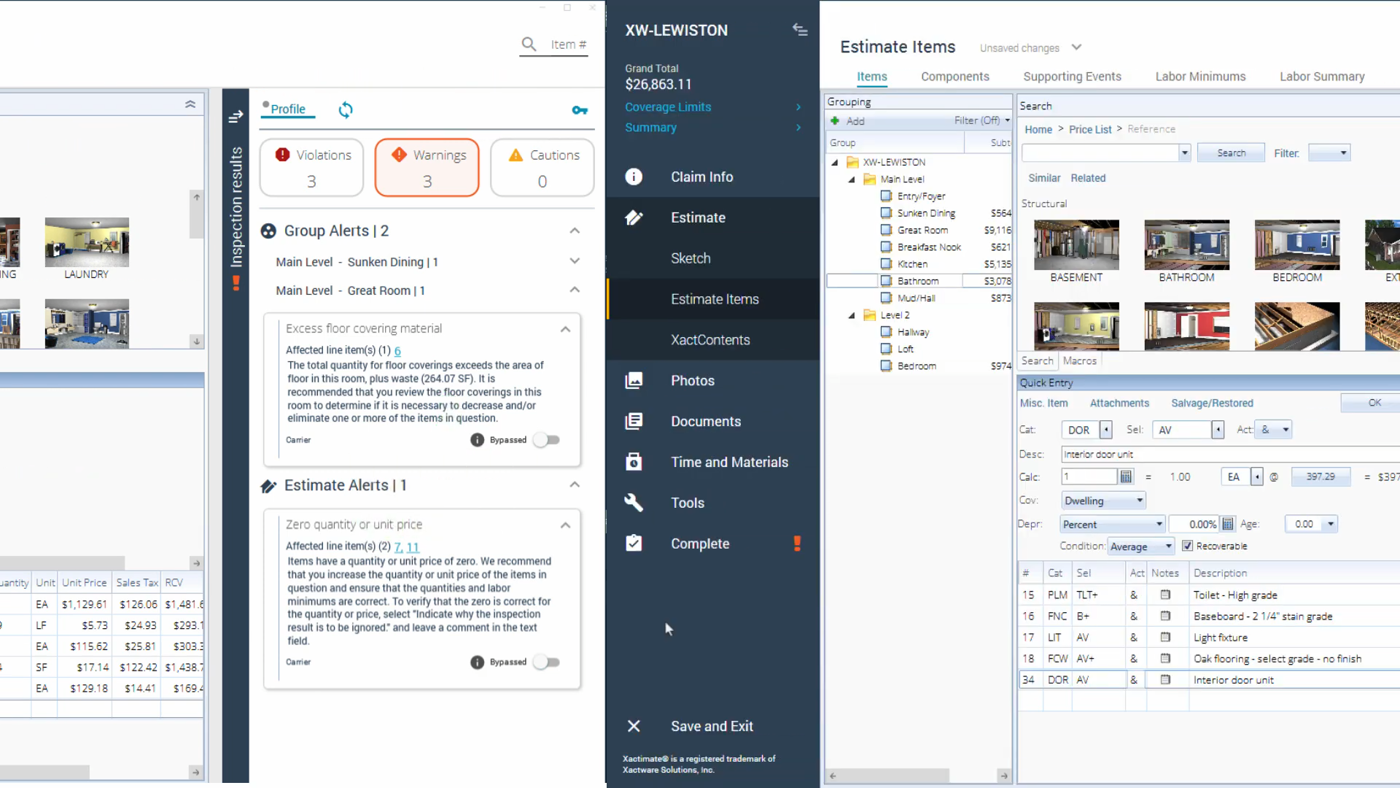Open the Attachments tab in Quick Entry

[1119, 403]
